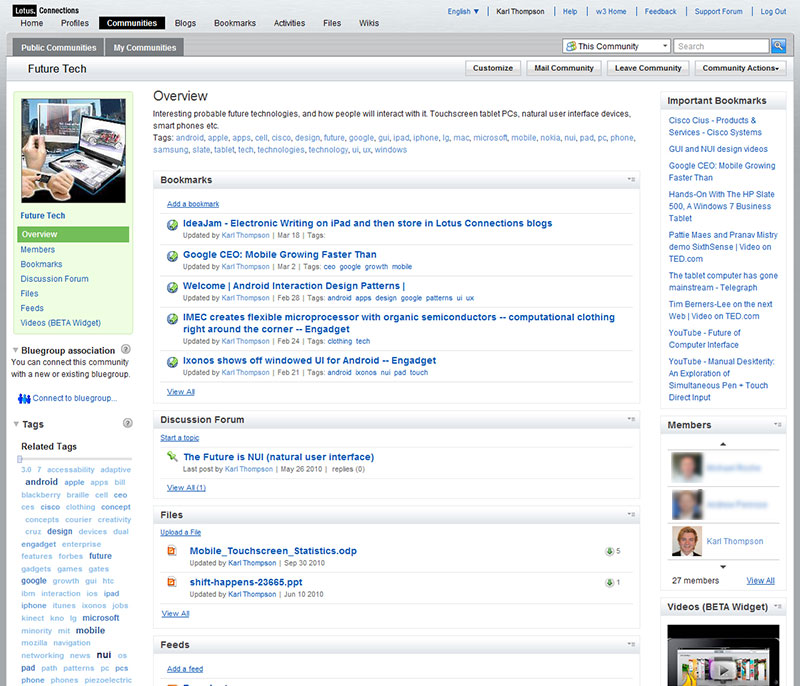
Task: Click View All under the Bookmarks list
Action: pyautogui.click(x=181, y=392)
